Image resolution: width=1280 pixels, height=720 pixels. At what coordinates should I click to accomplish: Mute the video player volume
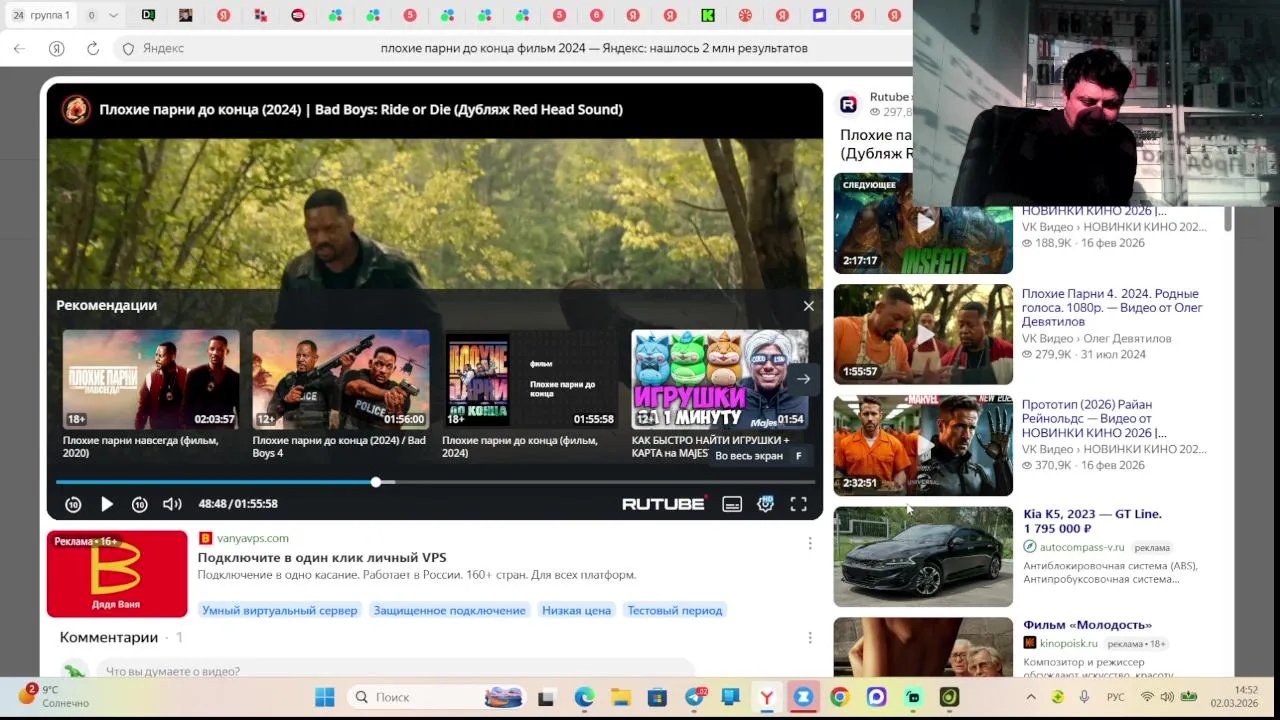tap(172, 504)
